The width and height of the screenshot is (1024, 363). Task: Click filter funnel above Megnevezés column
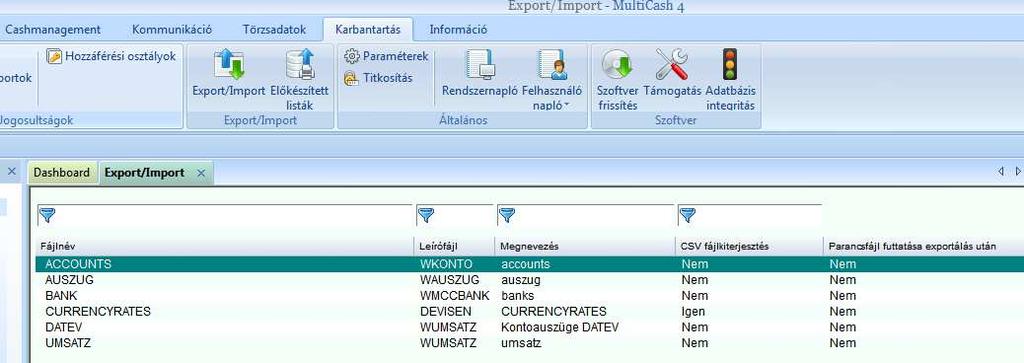[507, 215]
